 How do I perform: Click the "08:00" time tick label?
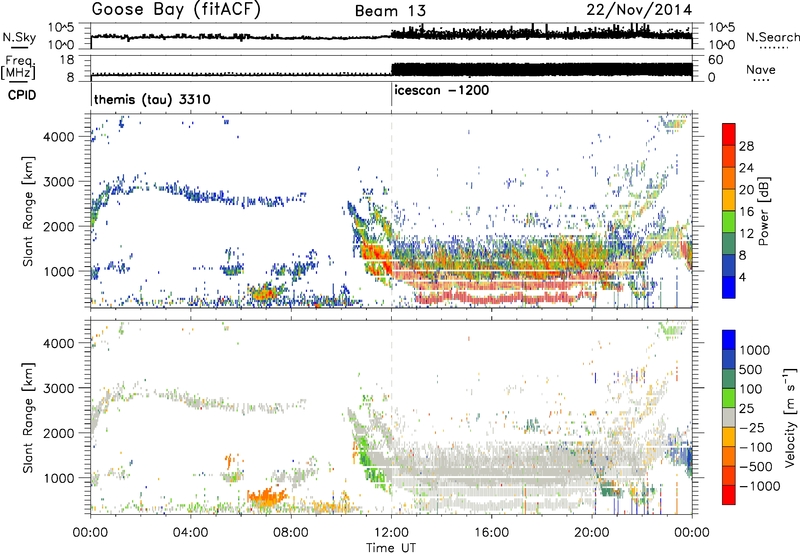point(290,533)
